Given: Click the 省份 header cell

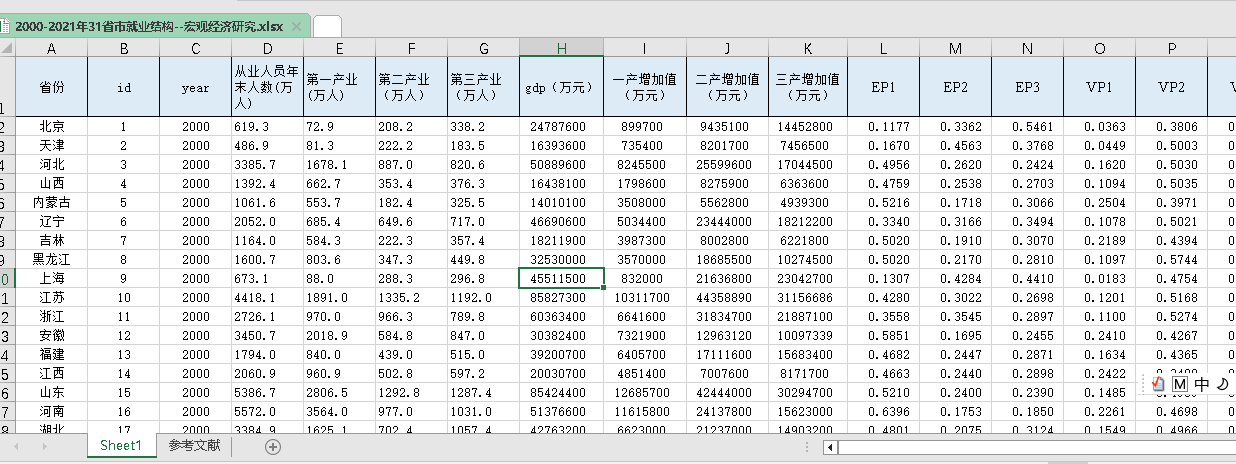Looking at the screenshot, I should [x=51, y=87].
